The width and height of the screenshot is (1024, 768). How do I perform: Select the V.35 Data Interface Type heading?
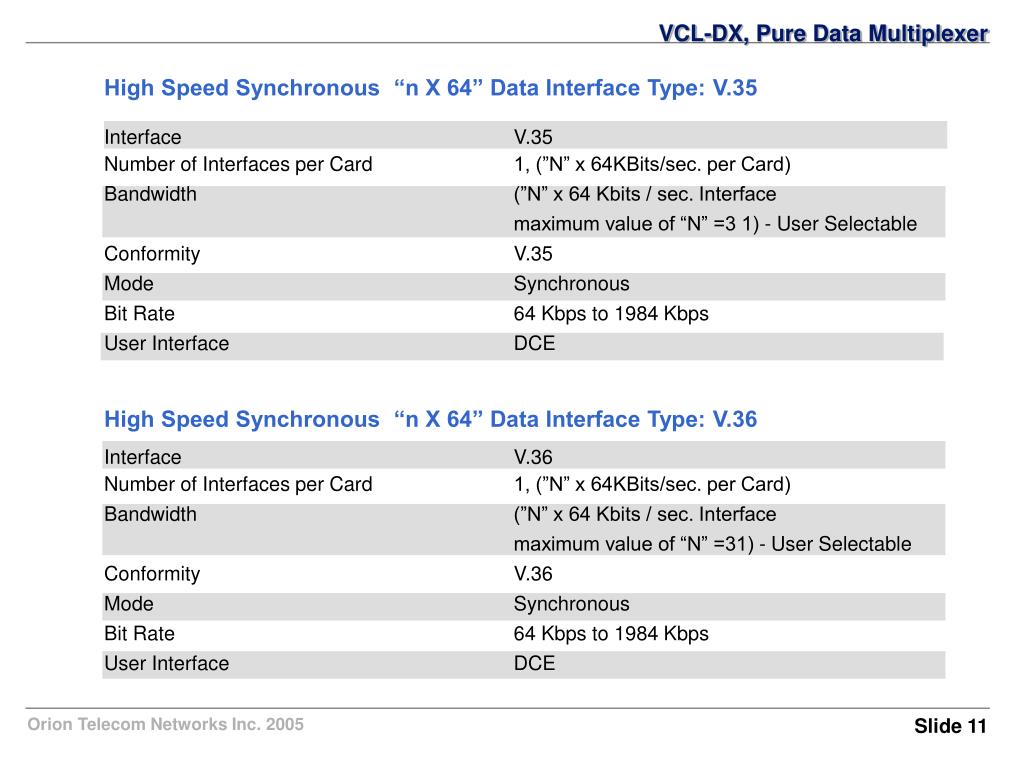tap(430, 88)
